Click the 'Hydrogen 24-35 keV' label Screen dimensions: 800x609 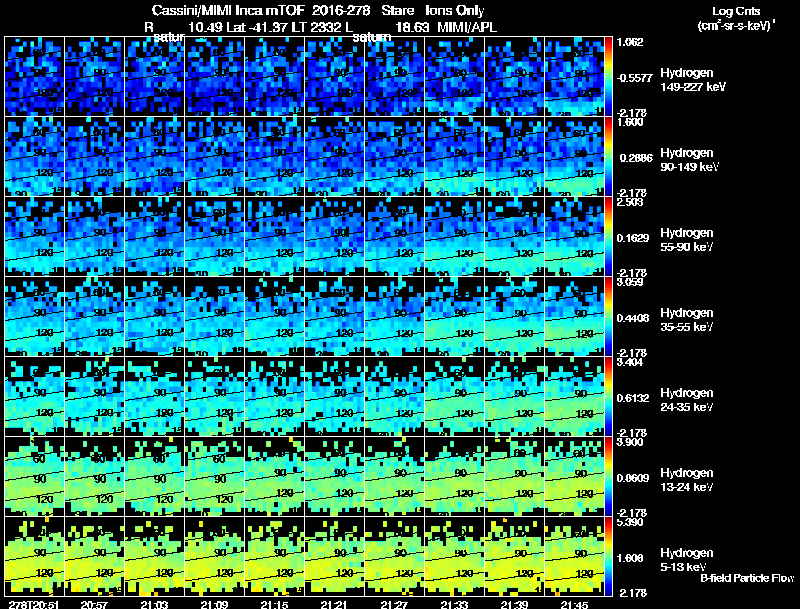pos(687,400)
